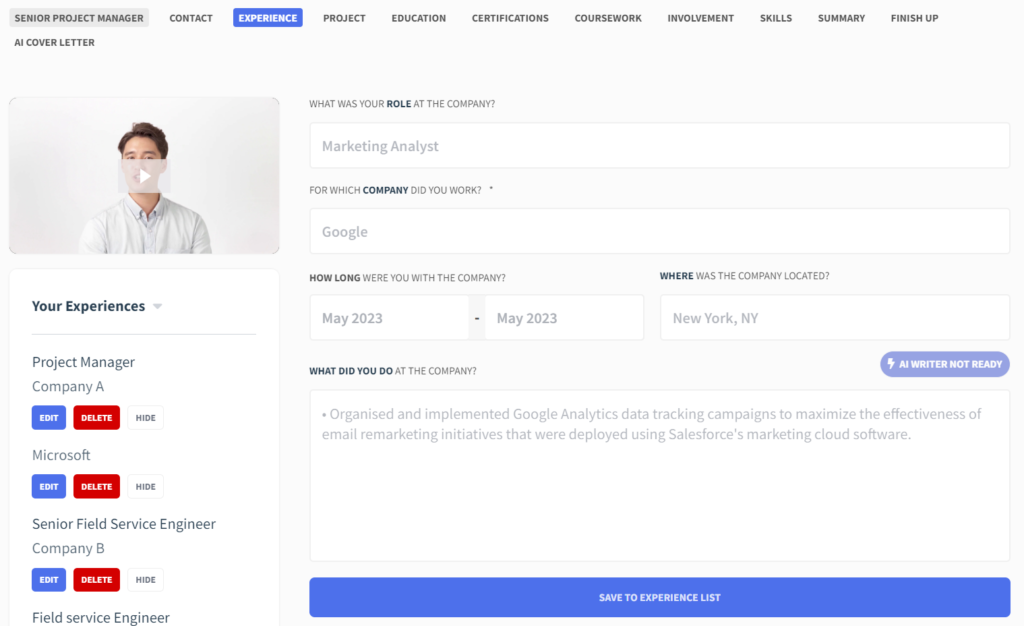
Task: Delete the Project Manager Company A experience
Action: tap(97, 418)
